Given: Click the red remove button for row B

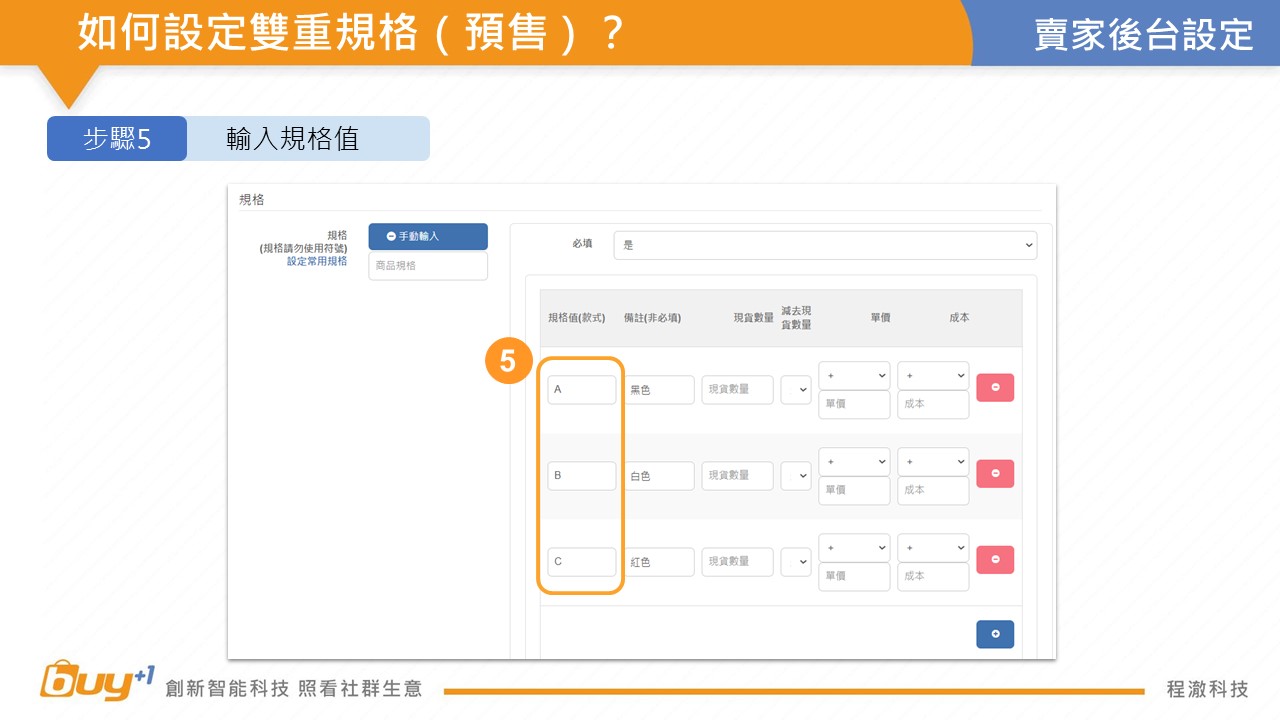Looking at the screenshot, I should (x=994, y=474).
